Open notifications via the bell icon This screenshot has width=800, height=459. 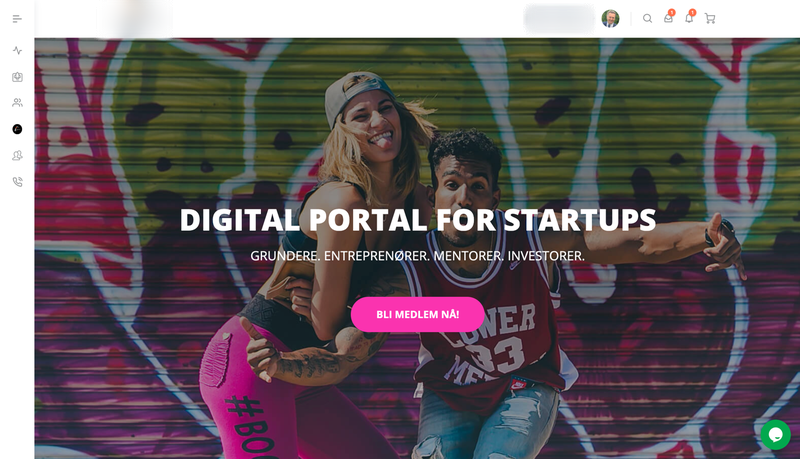[689, 18]
